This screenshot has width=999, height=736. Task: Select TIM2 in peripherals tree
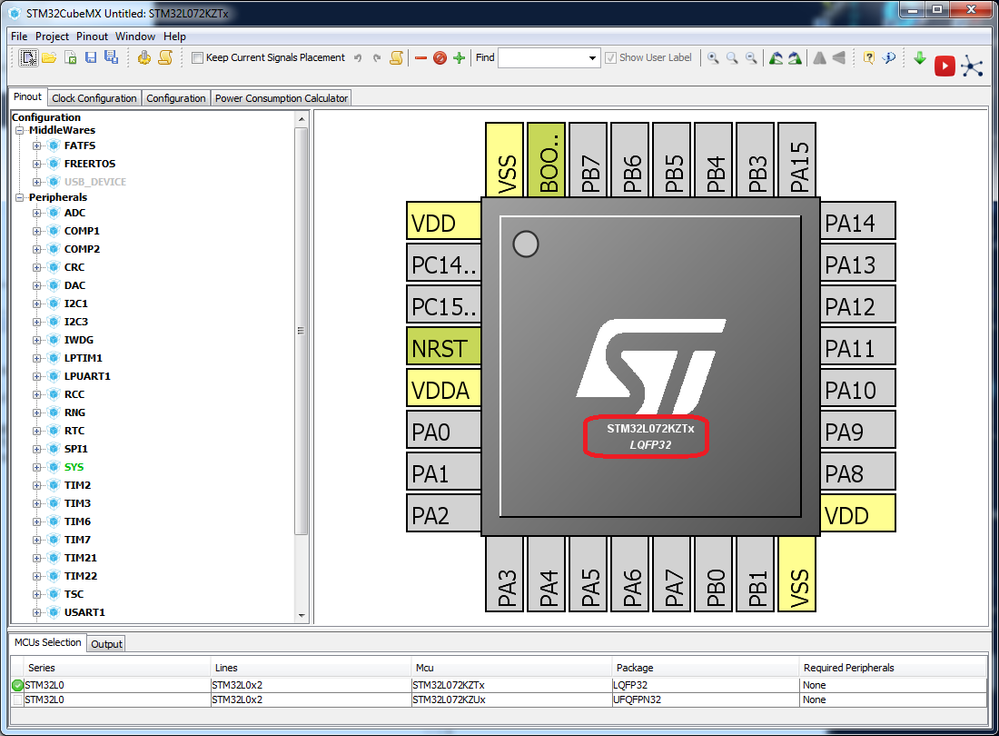pyautogui.click(x=77, y=485)
